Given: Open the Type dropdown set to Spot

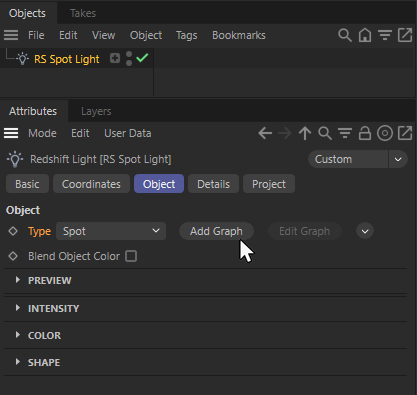Looking at the screenshot, I should 111,231.
